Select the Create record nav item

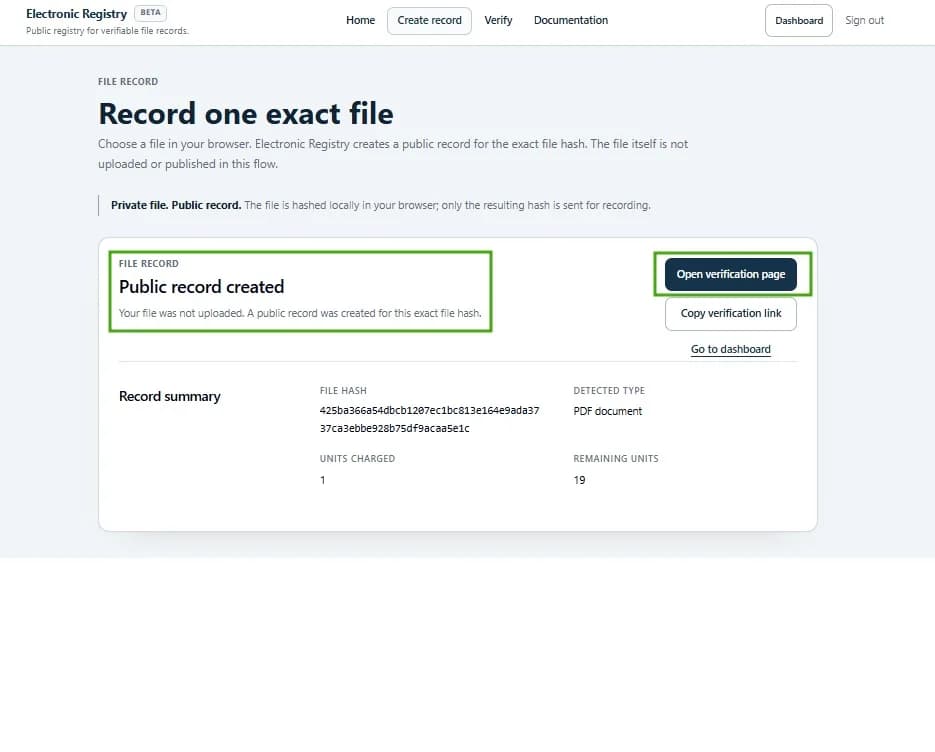click(x=429, y=21)
